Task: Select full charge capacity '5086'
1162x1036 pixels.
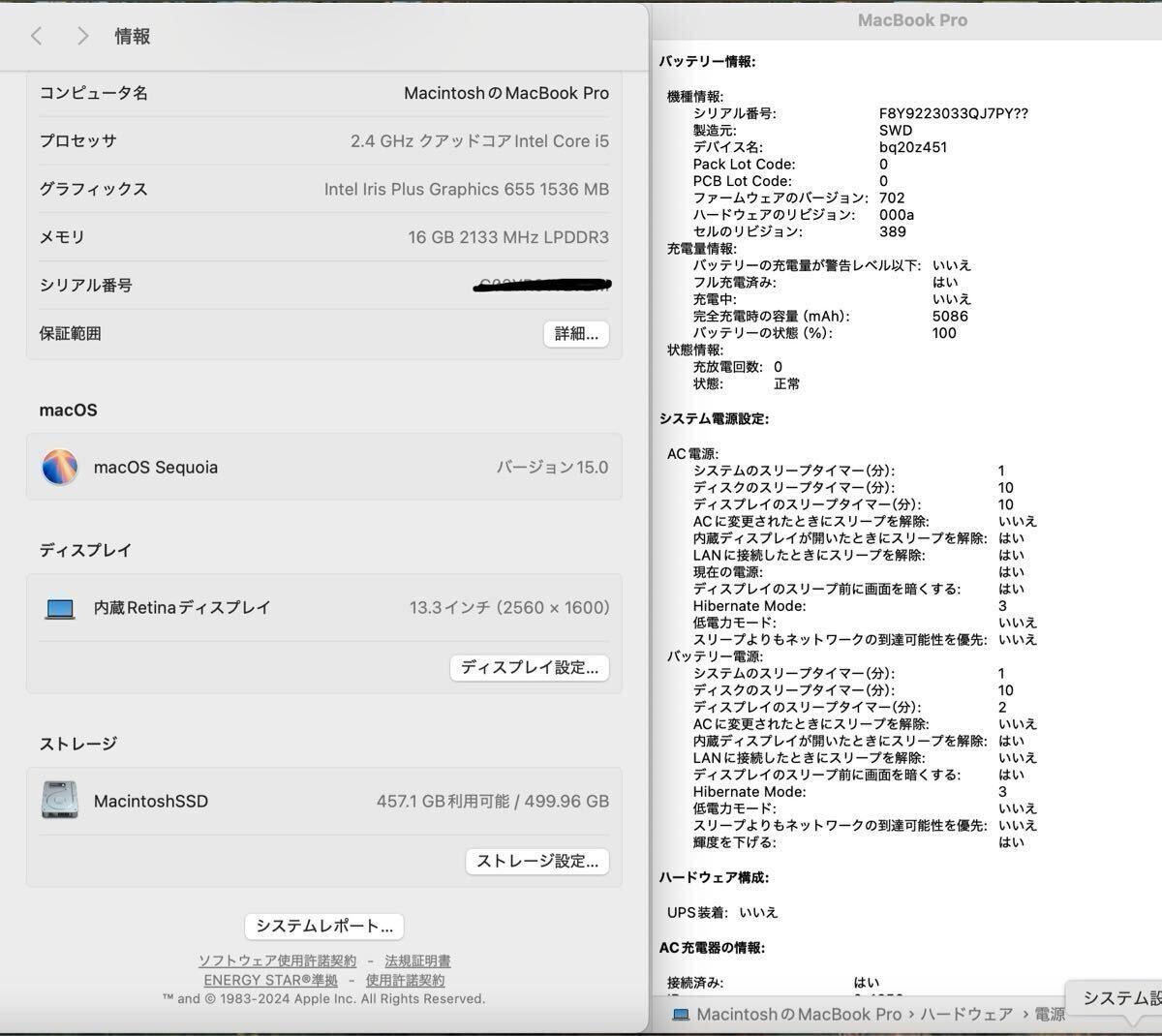Action: coord(950,316)
